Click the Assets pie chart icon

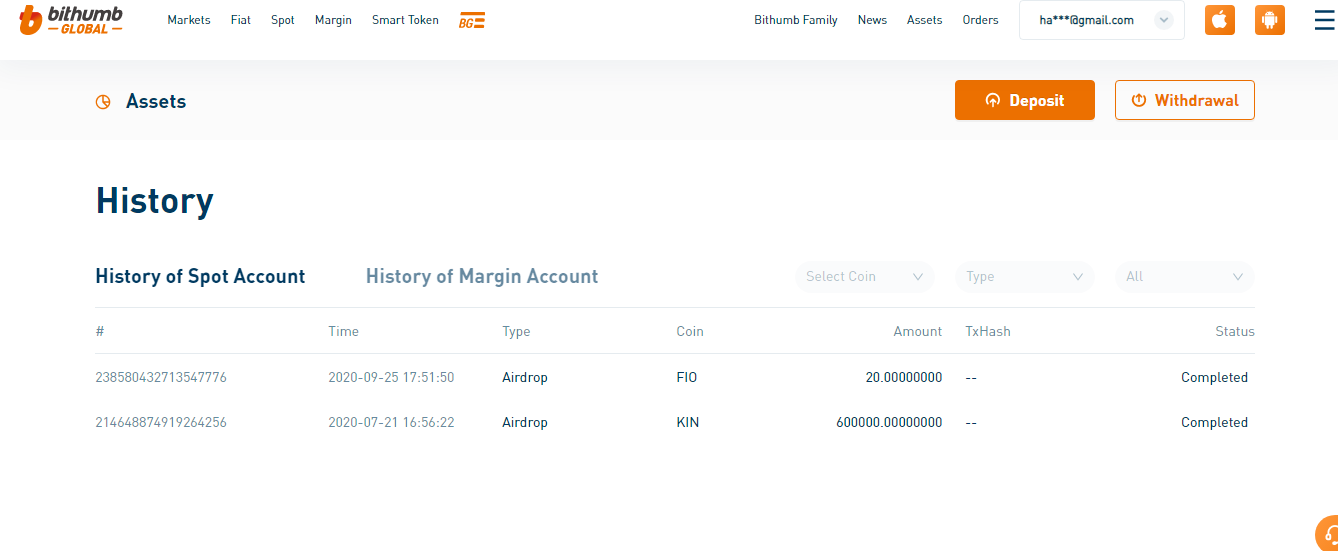click(x=103, y=102)
